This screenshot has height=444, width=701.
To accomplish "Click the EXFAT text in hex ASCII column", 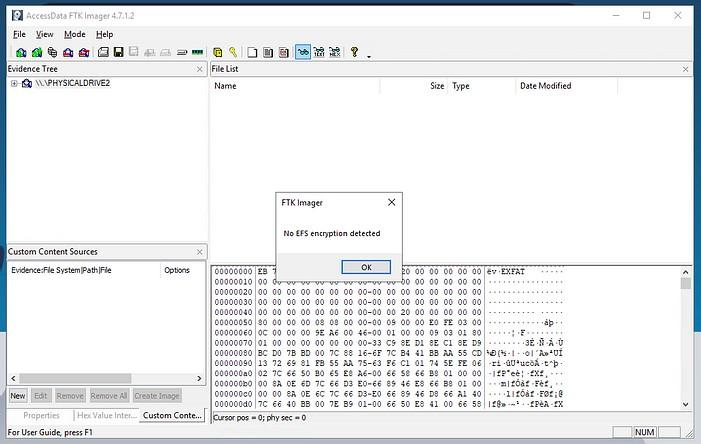I will 513,271.
